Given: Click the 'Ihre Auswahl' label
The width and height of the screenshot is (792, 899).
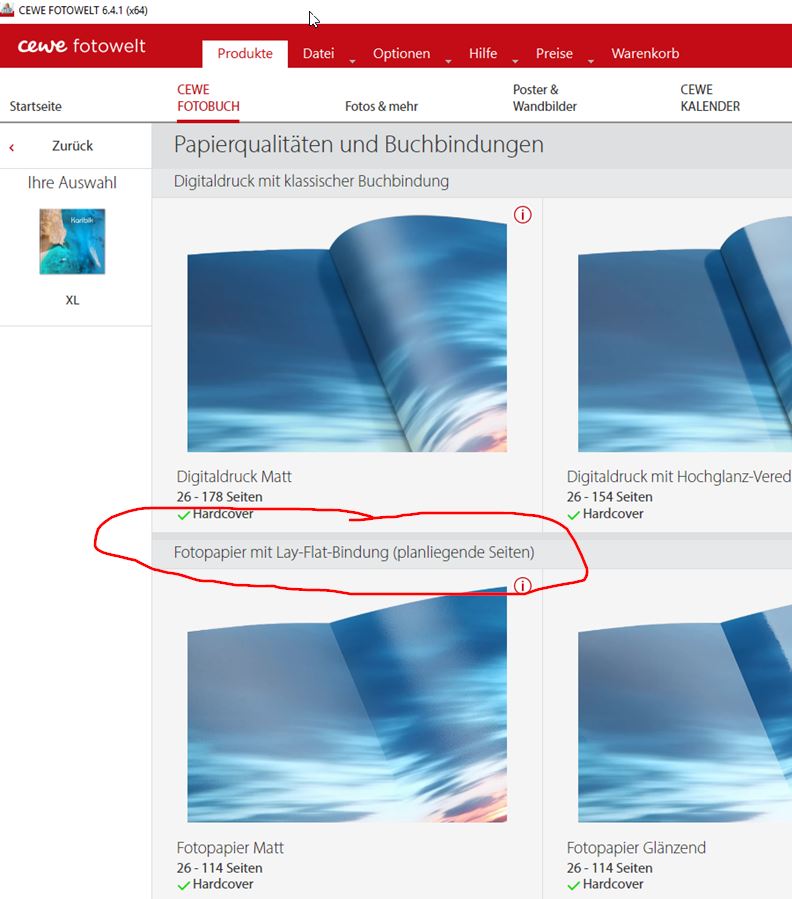Looking at the screenshot, I should pyautogui.click(x=72, y=182).
